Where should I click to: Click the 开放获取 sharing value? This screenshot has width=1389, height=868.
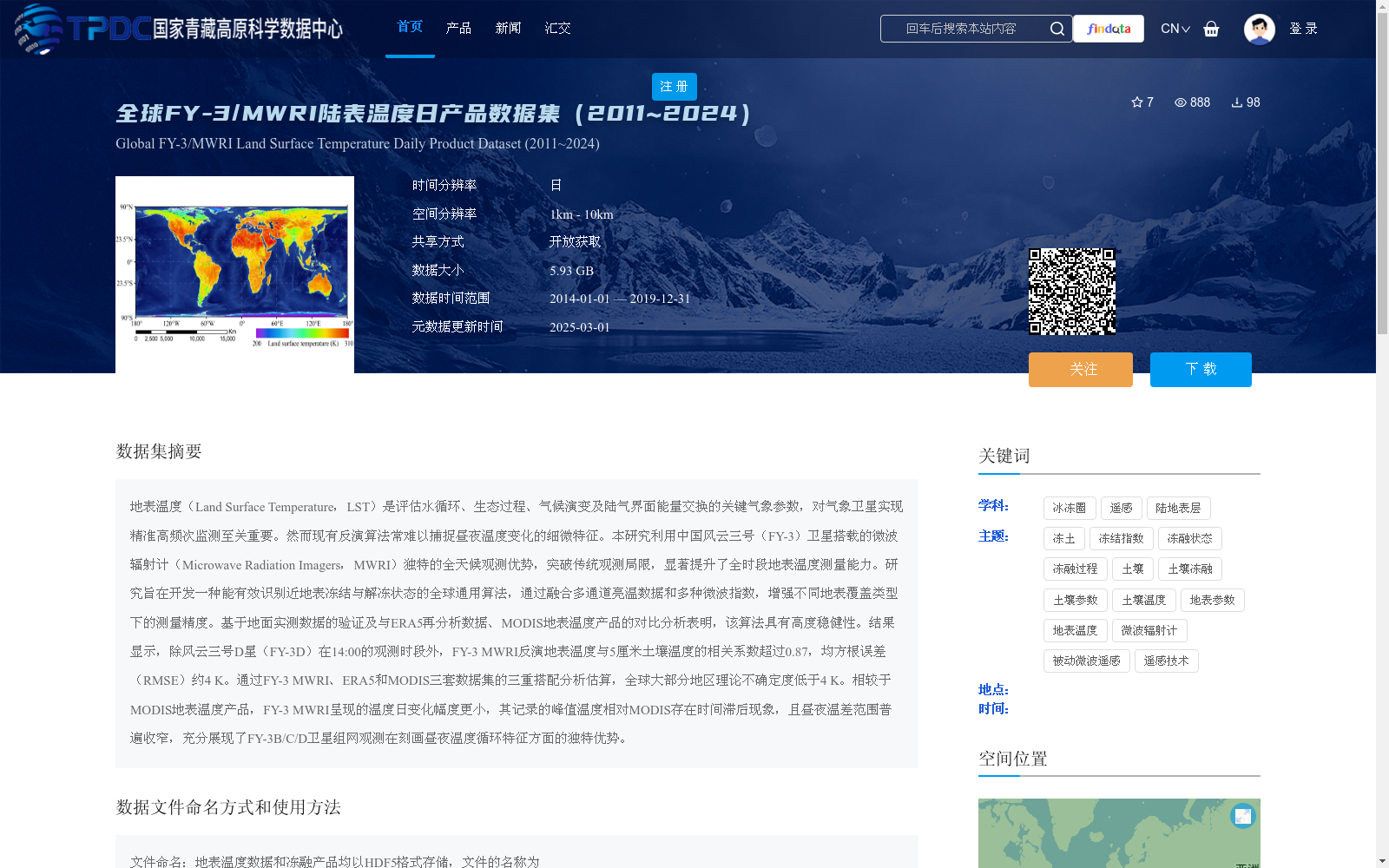coord(575,242)
